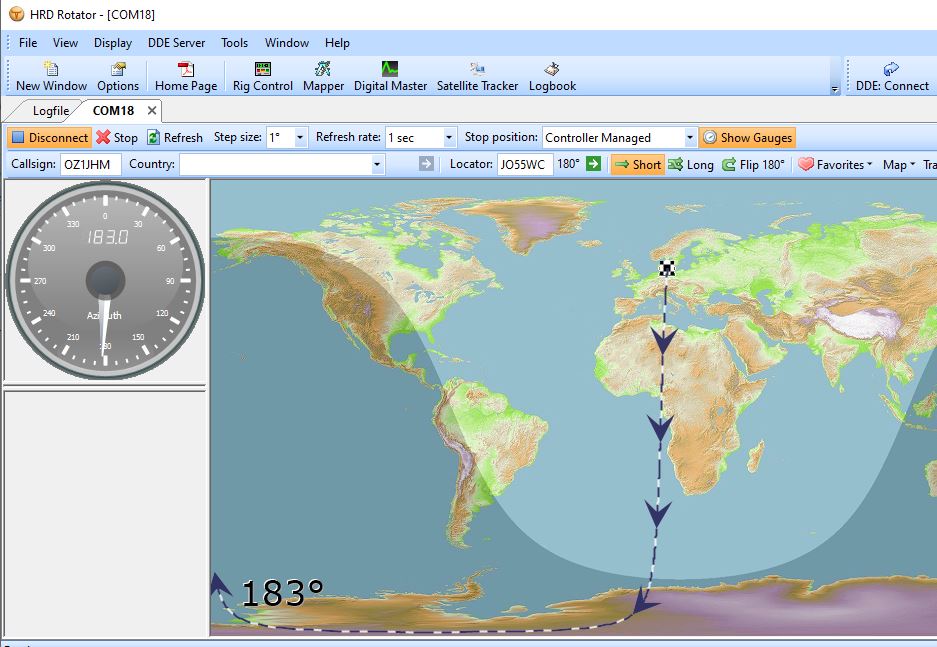Click grey arrow after Country field
Image resolution: width=937 pixels, height=647 pixels.
click(426, 164)
